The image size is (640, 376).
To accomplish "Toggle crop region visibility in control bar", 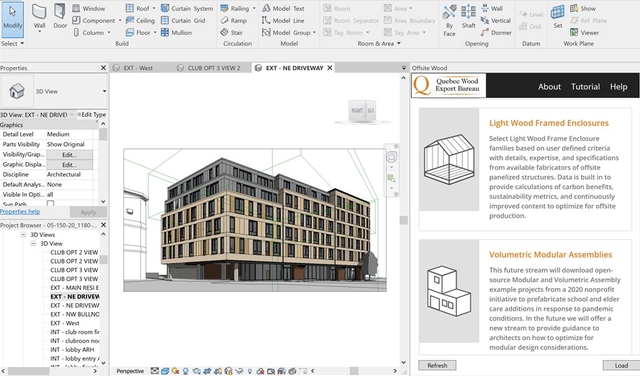I will pos(217,371).
